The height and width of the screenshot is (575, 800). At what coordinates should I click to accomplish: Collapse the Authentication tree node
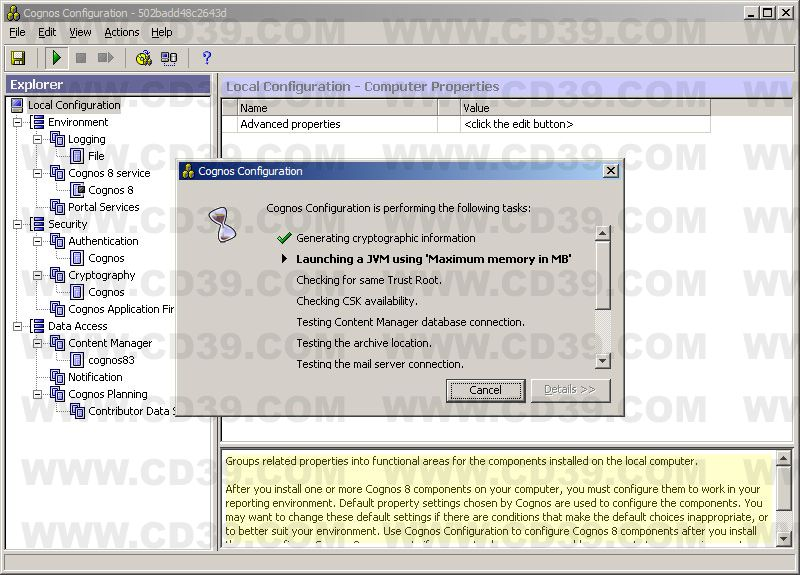click(37, 241)
